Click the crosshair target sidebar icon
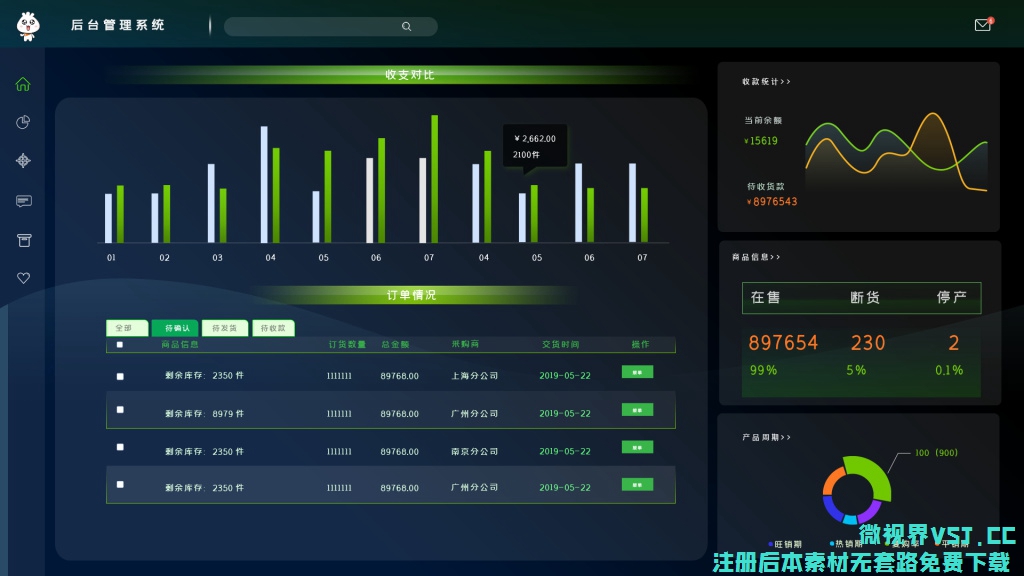1024x576 pixels. pyautogui.click(x=23, y=160)
